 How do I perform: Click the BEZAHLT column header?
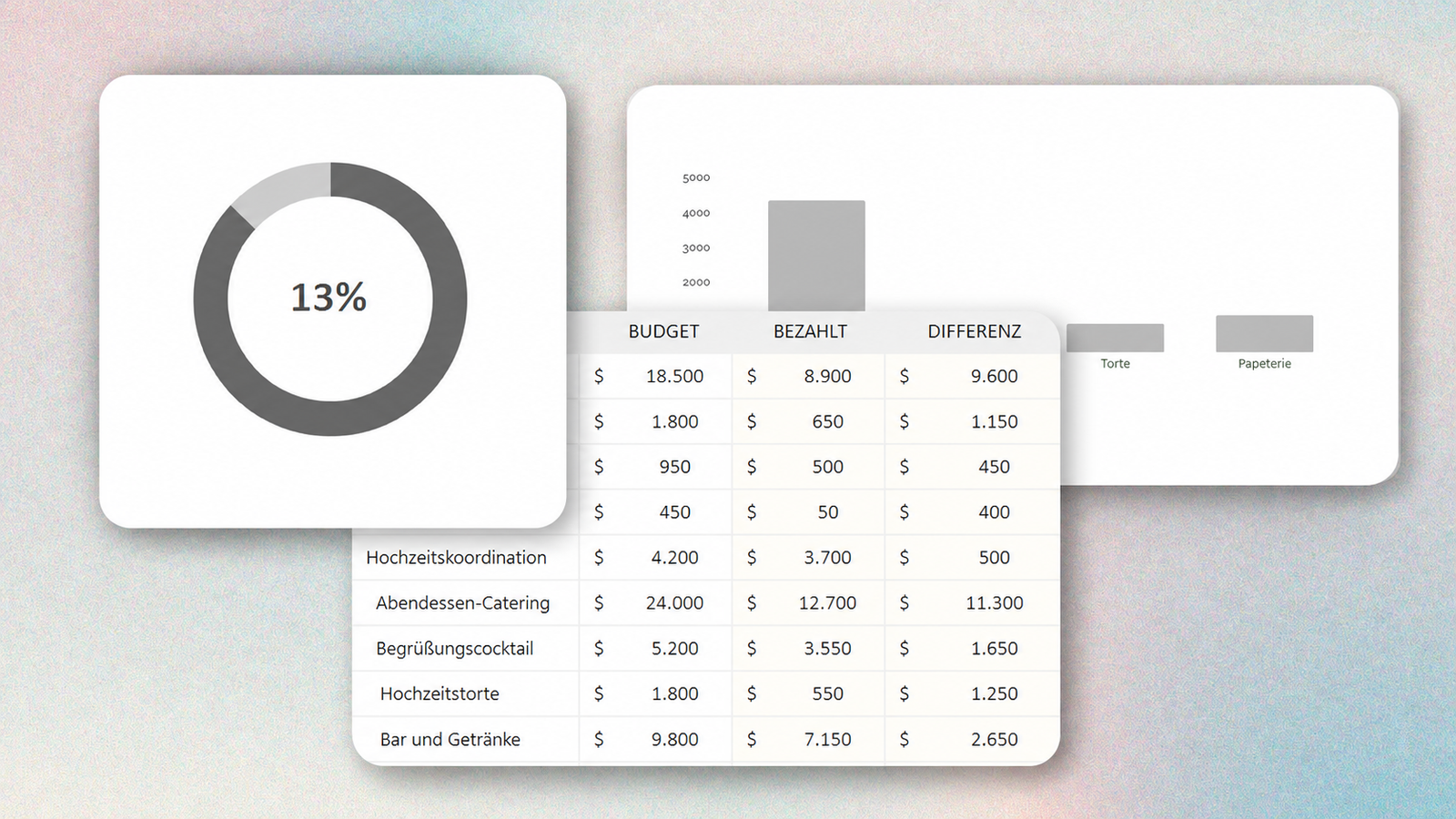click(x=810, y=332)
